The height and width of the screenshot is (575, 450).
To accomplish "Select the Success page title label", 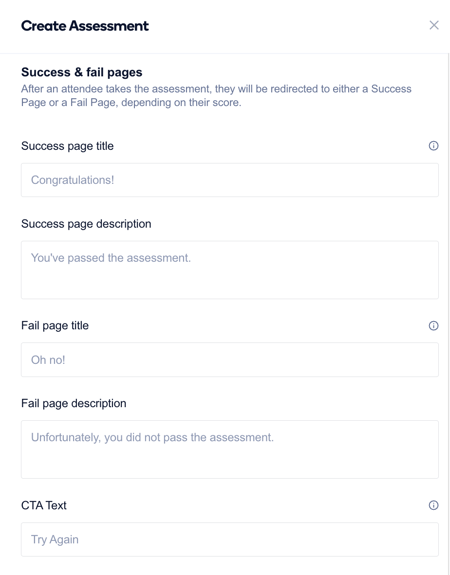I will click(67, 146).
